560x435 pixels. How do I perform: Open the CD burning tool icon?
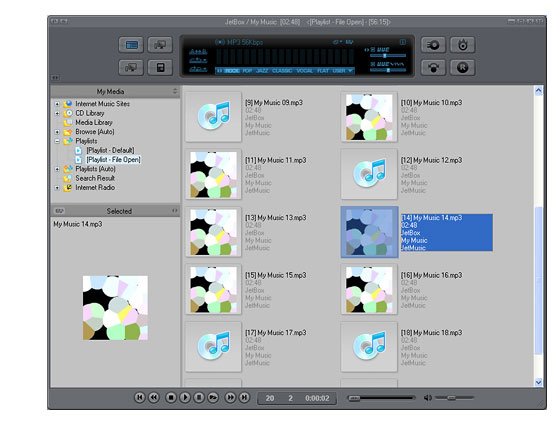462,45
